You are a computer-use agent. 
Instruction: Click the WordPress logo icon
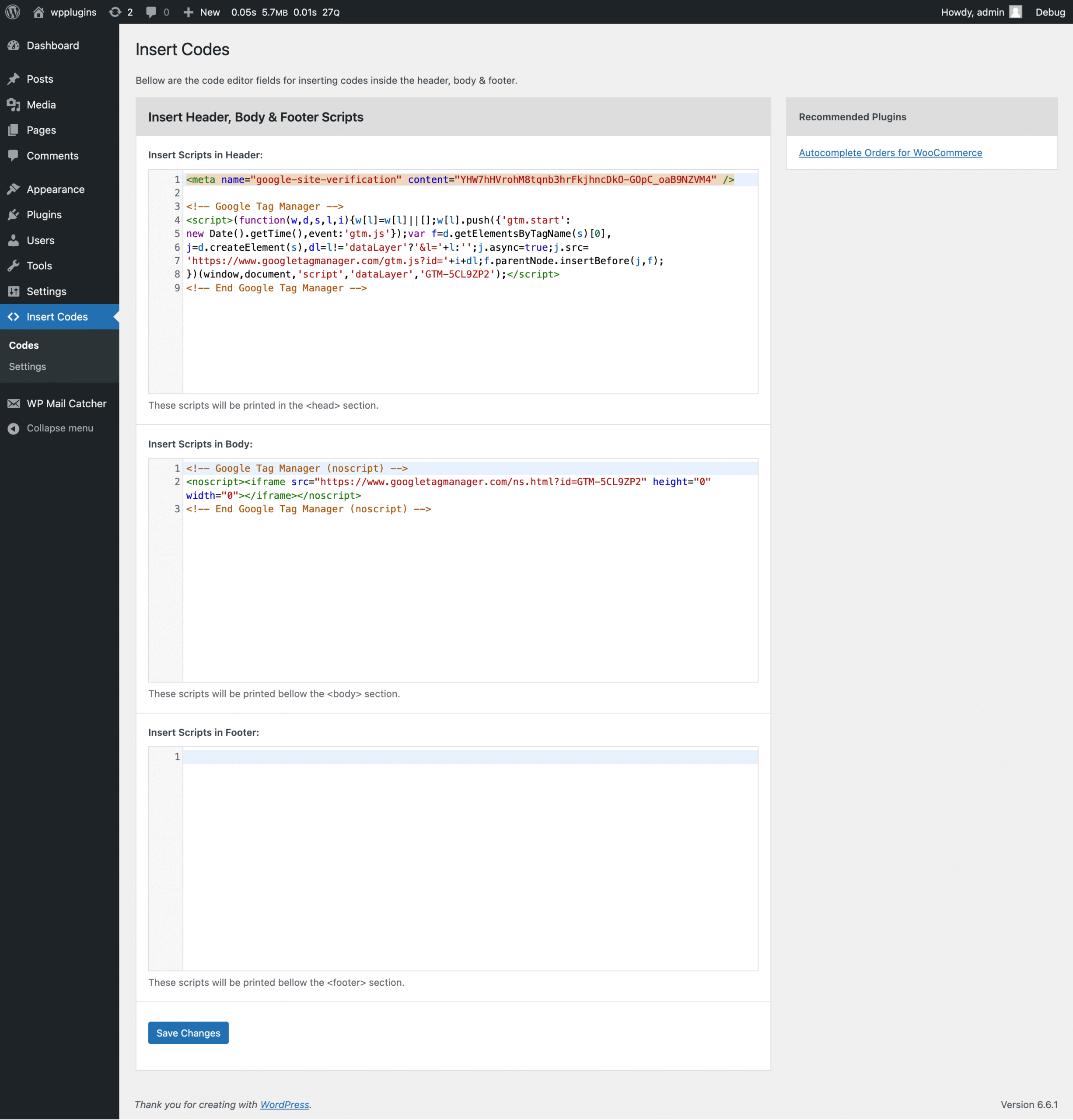(x=13, y=12)
